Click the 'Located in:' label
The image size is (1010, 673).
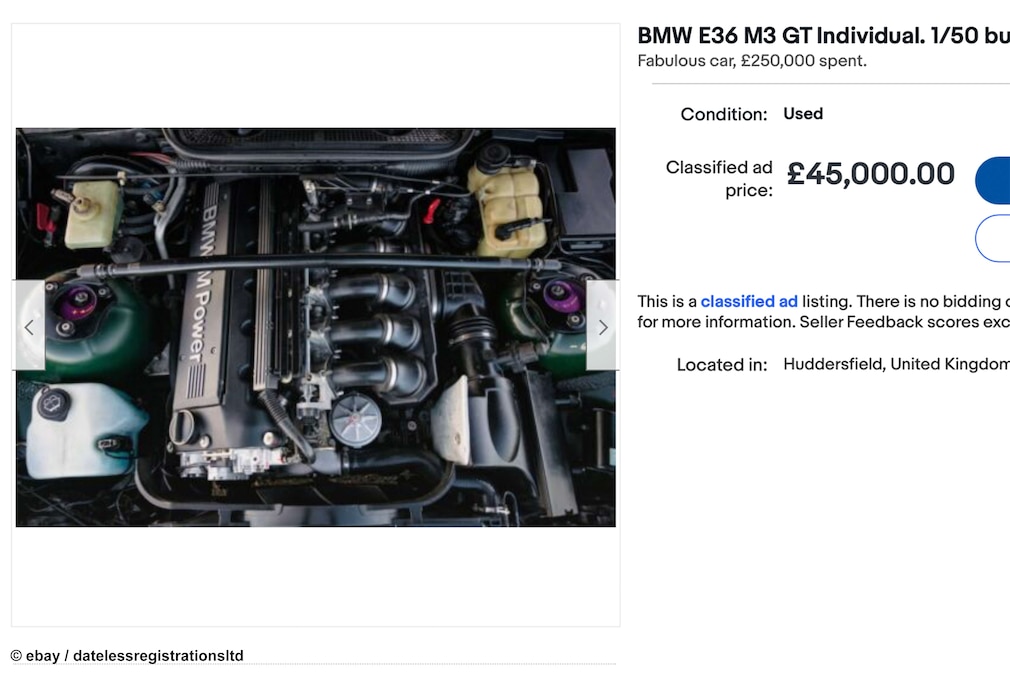722,365
